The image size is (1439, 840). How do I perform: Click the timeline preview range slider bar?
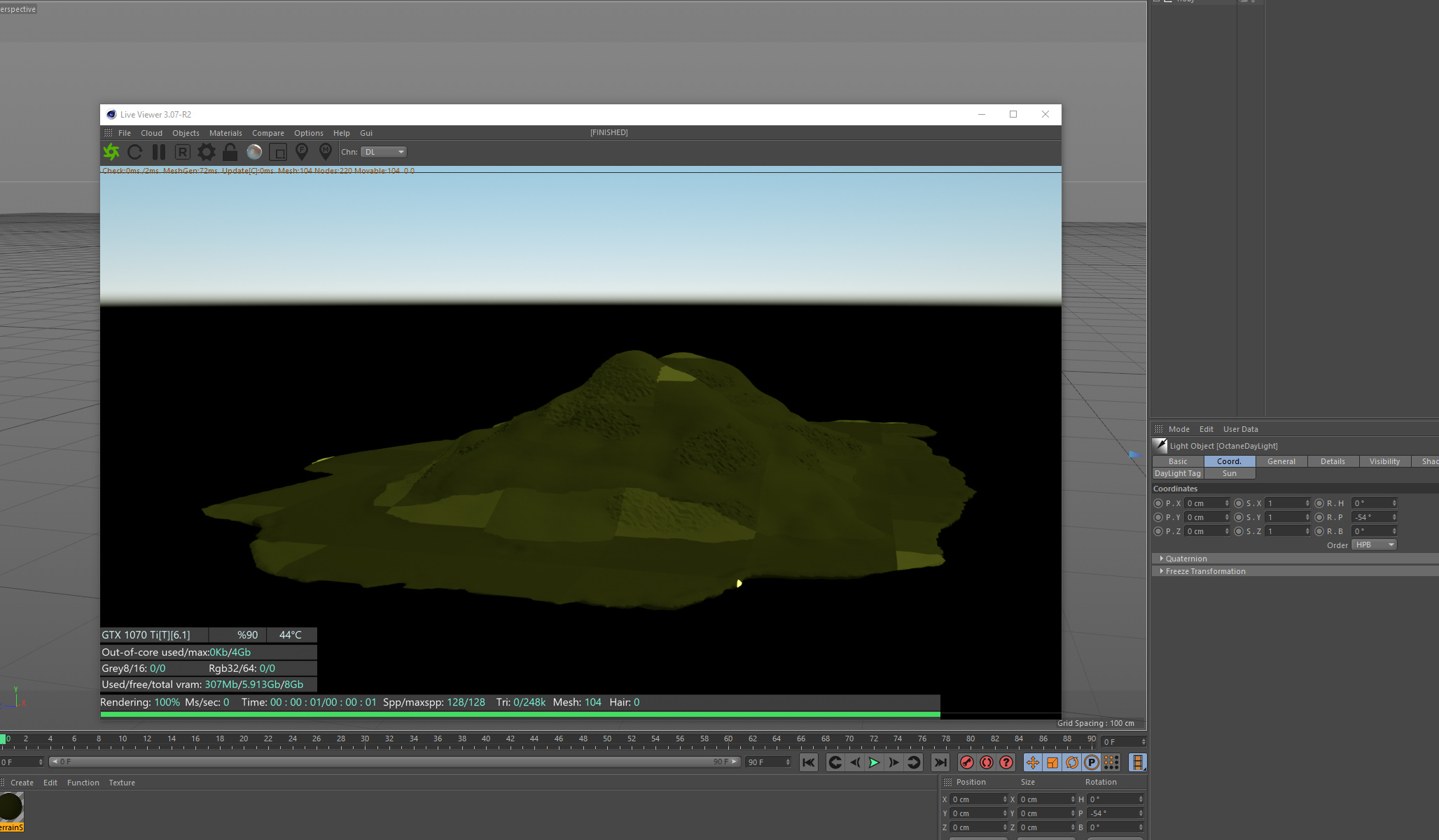coord(394,762)
